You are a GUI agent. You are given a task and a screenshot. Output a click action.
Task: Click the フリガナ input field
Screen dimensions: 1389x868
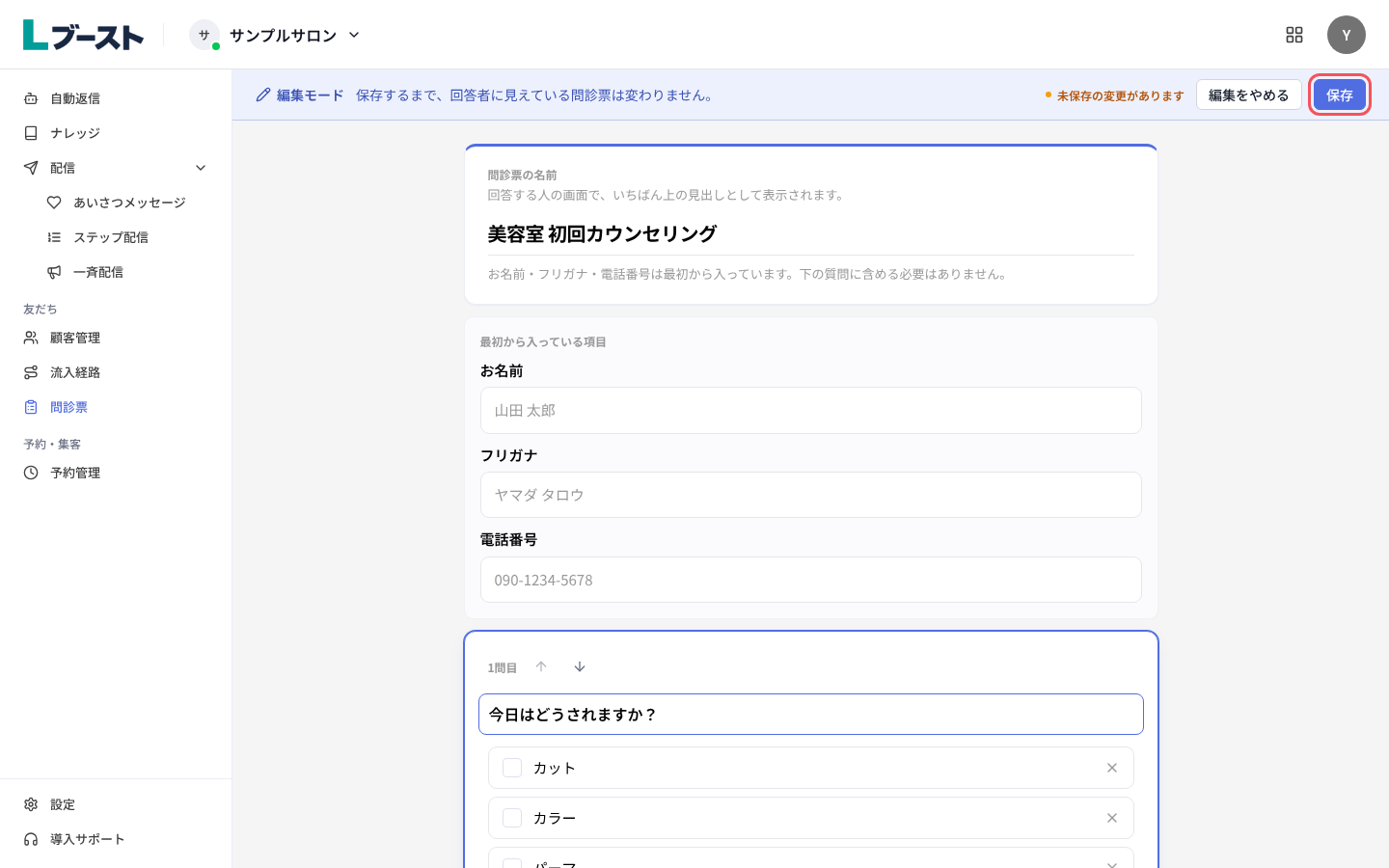tap(810, 495)
